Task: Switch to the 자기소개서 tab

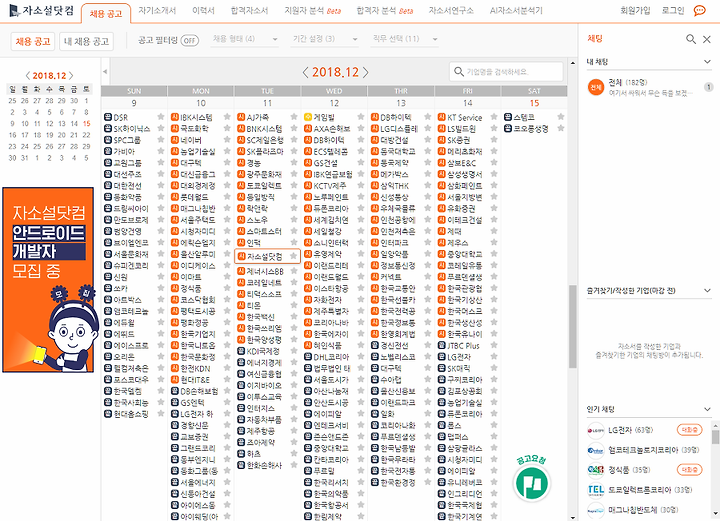Action: click(157, 11)
